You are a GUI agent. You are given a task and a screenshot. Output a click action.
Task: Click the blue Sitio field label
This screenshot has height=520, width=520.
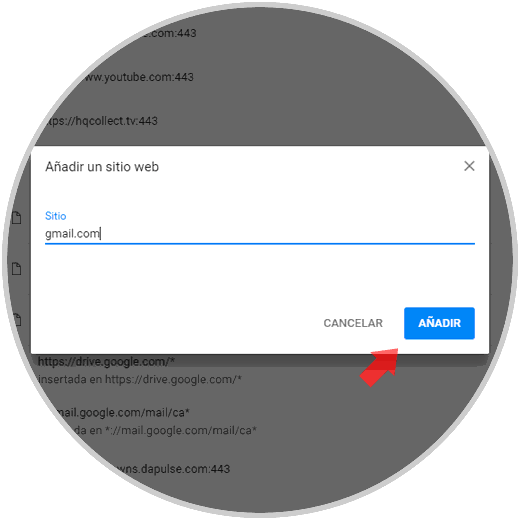(55, 216)
